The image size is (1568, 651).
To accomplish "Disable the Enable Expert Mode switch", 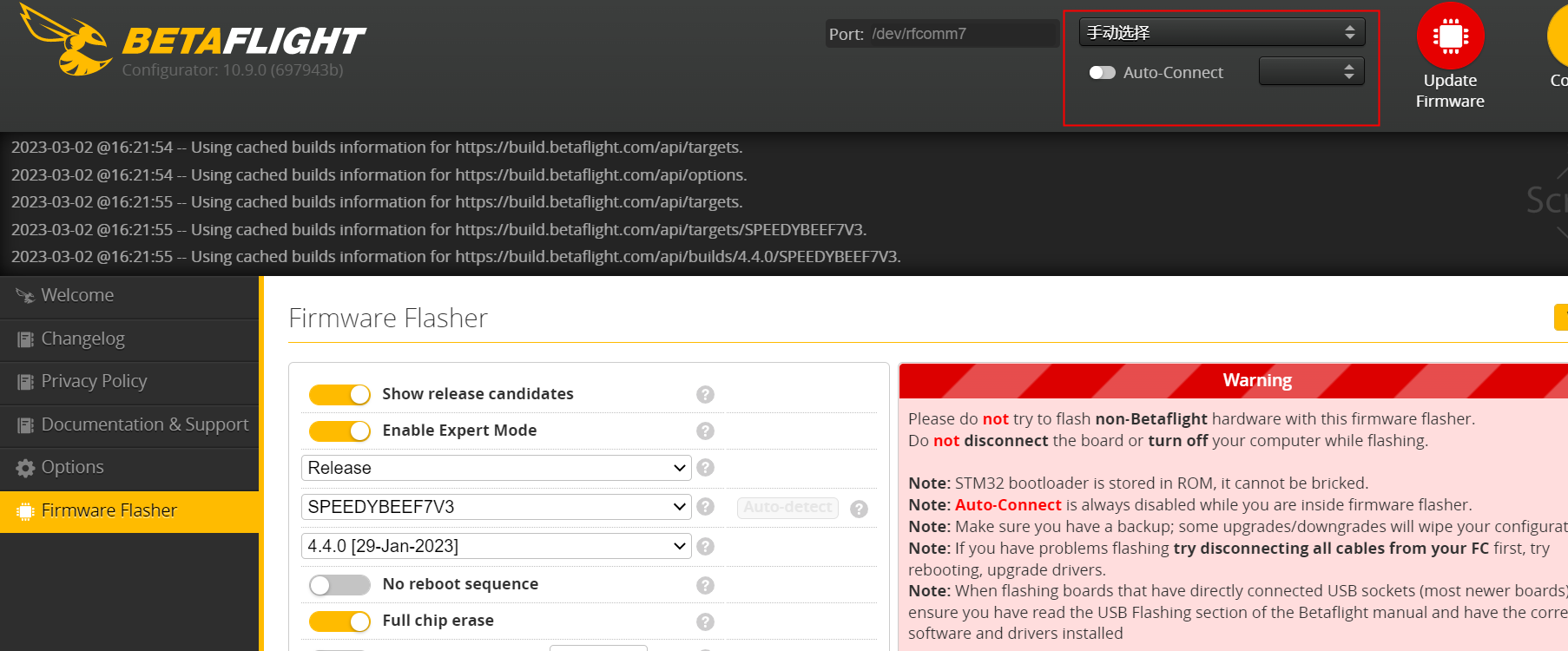I will 339,431.
